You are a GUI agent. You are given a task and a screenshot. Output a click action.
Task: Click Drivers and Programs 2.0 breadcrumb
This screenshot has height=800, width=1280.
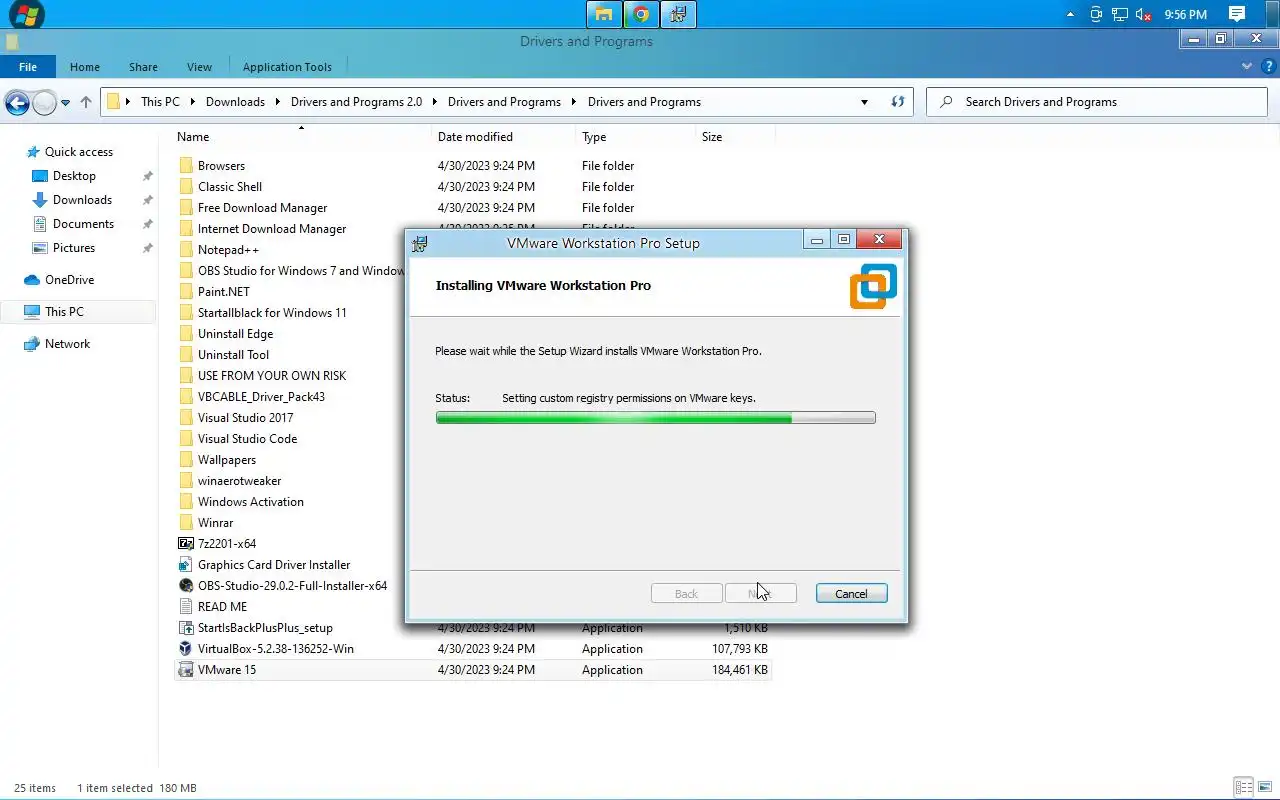pos(356,102)
